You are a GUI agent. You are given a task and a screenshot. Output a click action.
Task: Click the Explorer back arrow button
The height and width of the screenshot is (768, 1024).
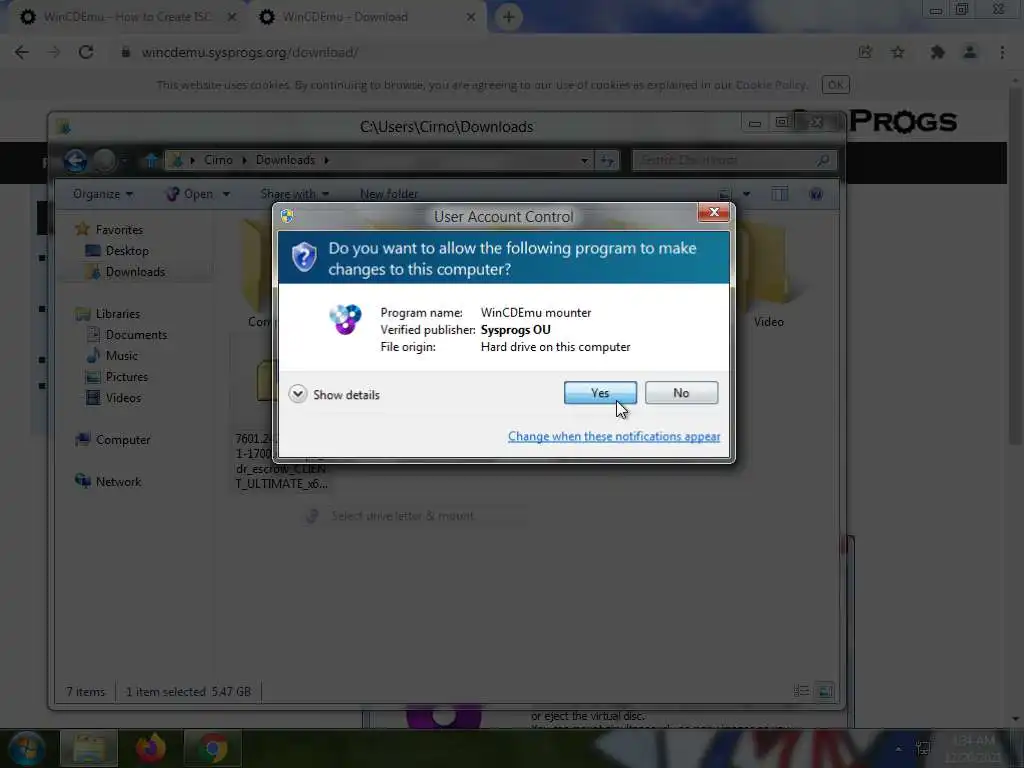point(75,160)
